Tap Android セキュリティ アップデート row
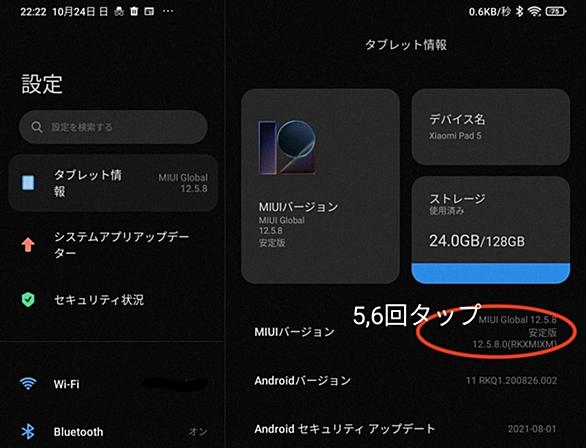586x448 pixels. 405,429
